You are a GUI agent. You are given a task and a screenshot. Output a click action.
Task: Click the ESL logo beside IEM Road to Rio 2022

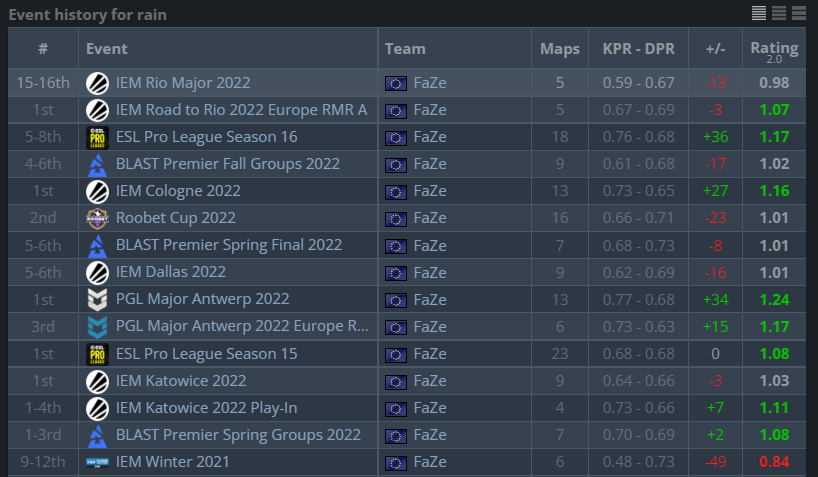click(97, 110)
